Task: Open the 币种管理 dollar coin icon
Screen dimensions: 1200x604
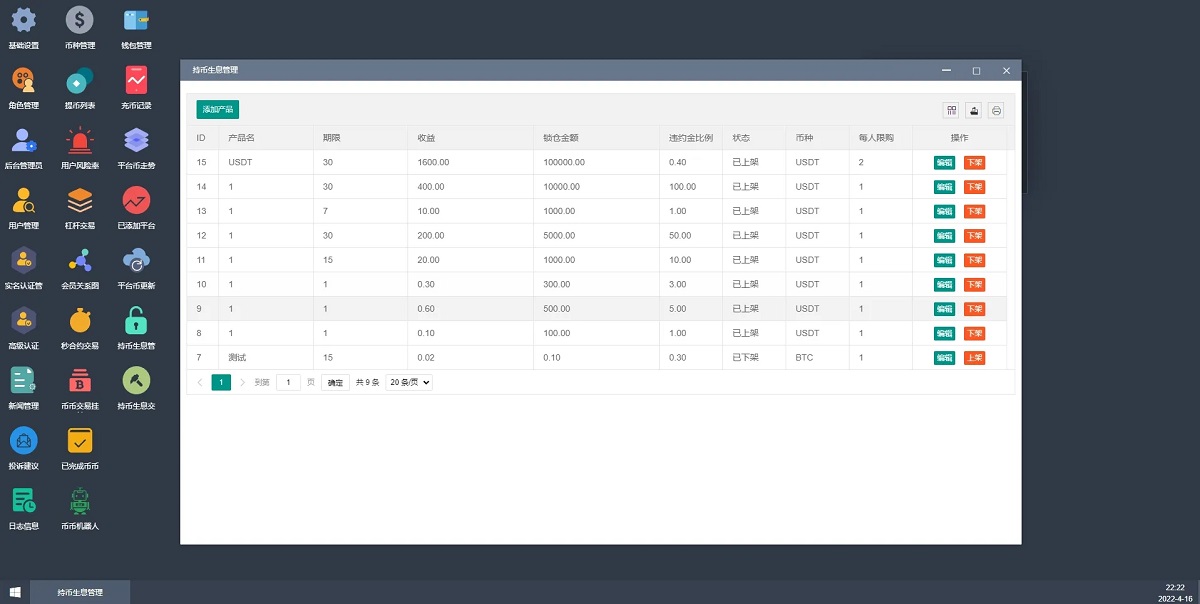Action: point(79,20)
